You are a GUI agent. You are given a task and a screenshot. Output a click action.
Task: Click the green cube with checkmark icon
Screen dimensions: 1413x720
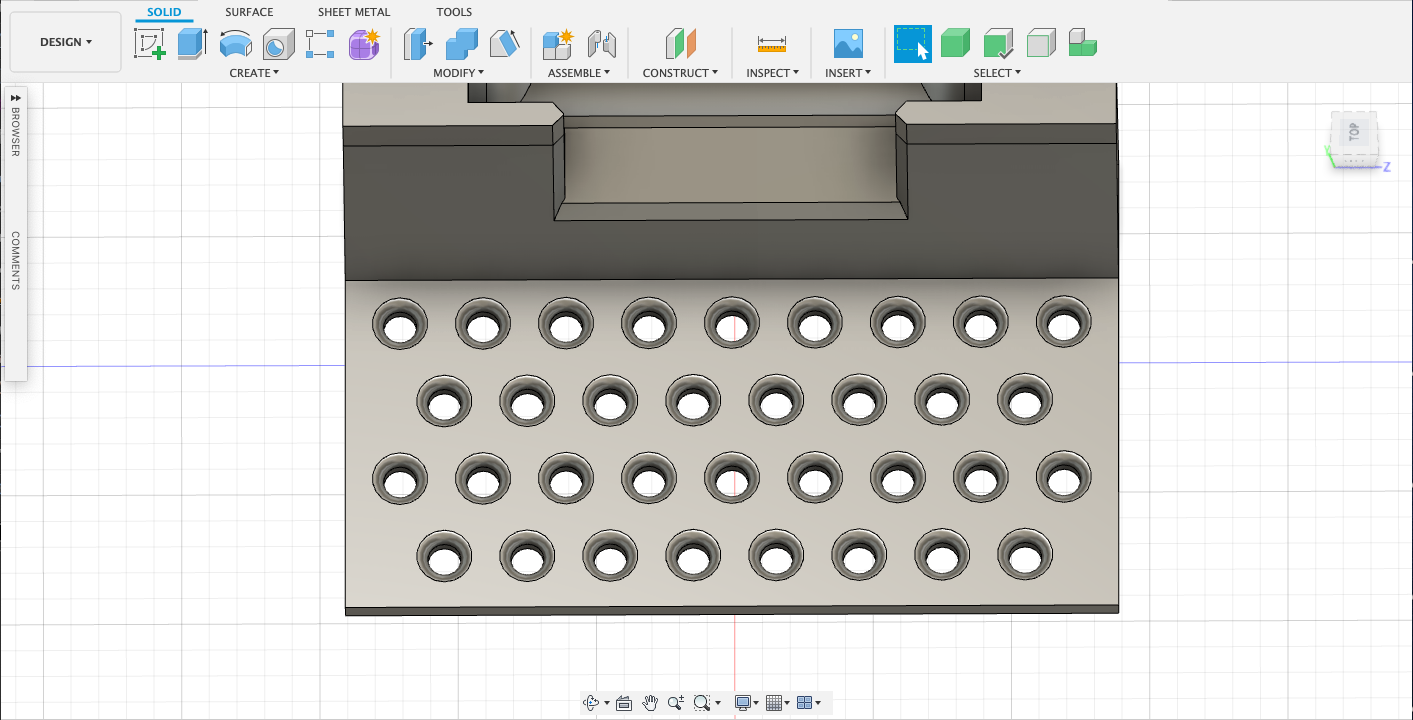998,44
